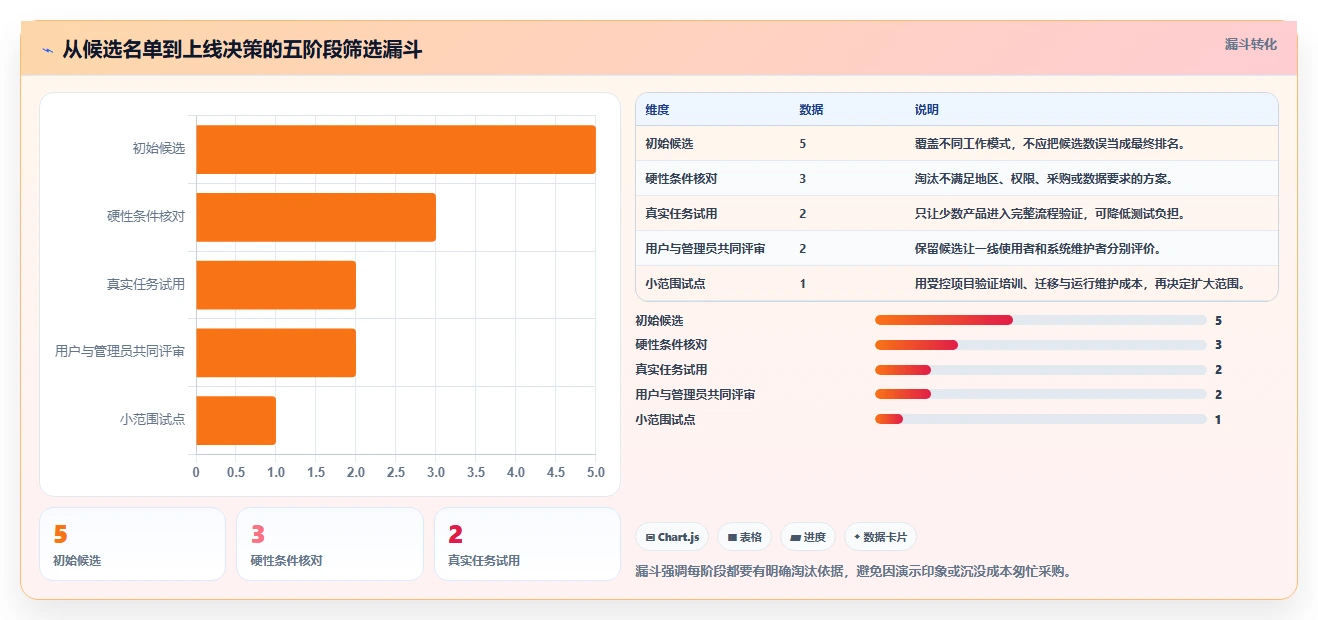
Task: Click the 初始候选 progress bar
Action: point(1040,320)
